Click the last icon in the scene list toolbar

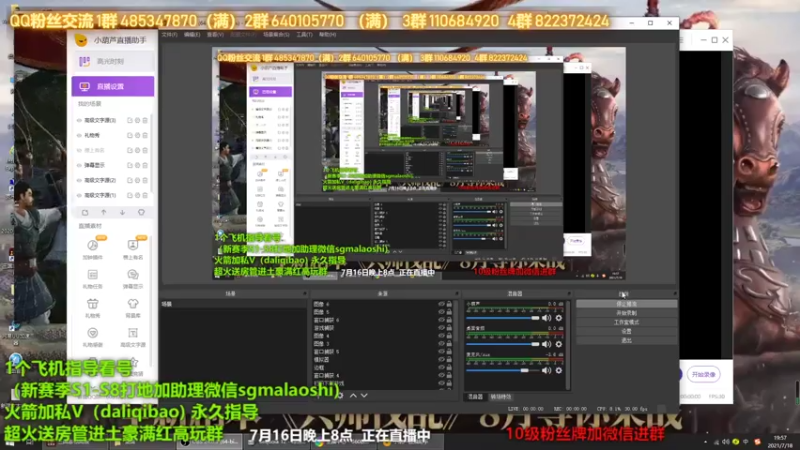pyautogui.click(x=141, y=212)
